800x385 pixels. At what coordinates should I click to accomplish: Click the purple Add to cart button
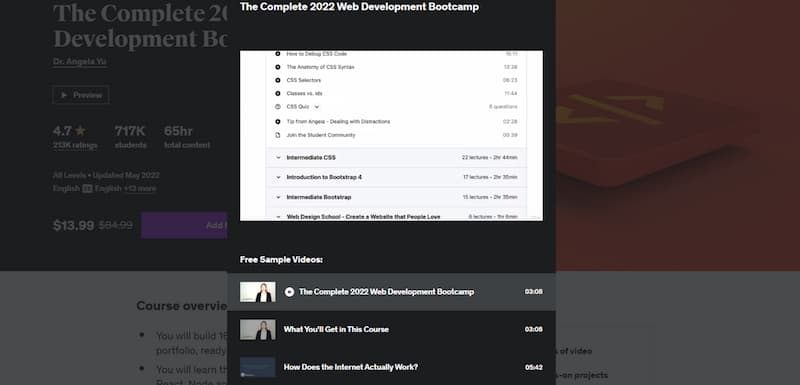[x=184, y=225]
